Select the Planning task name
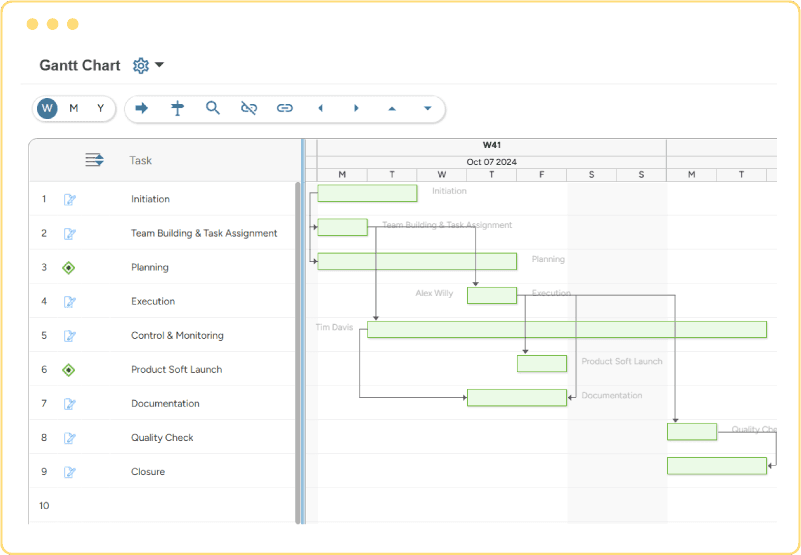 pos(150,267)
